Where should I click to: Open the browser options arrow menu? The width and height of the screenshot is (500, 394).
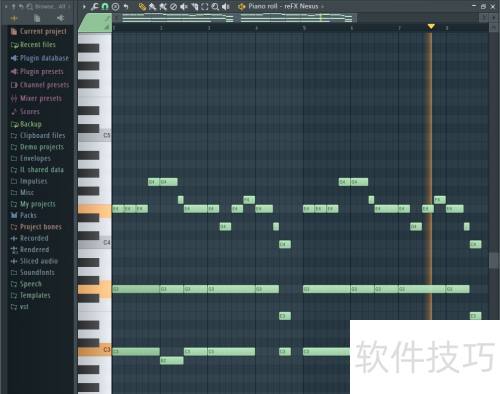pyautogui.click(x=6, y=6)
